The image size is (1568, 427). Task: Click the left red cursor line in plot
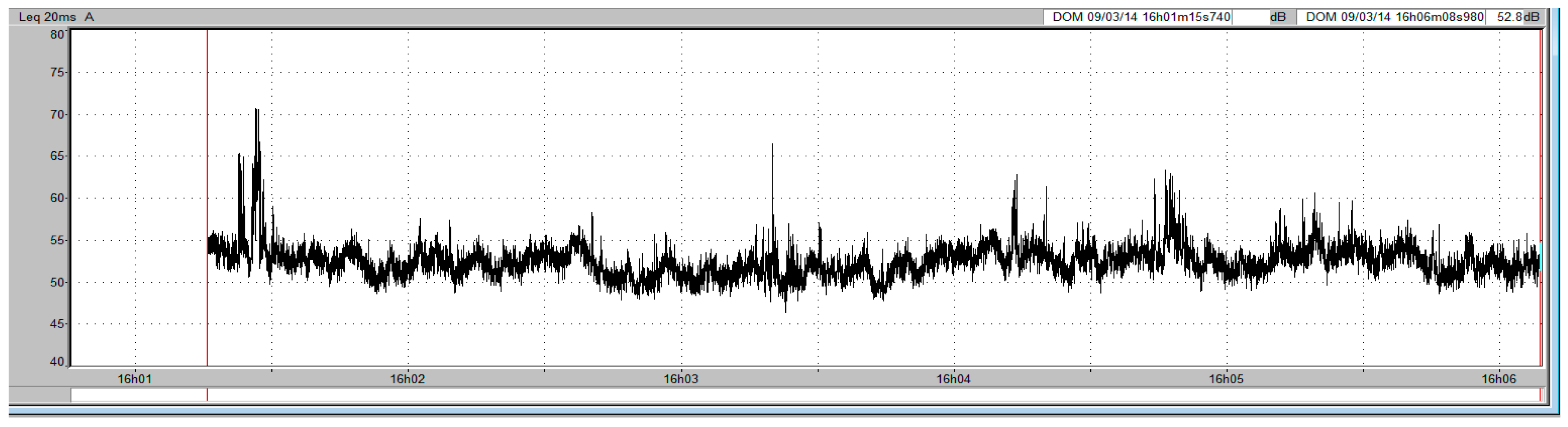click(207, 198)
